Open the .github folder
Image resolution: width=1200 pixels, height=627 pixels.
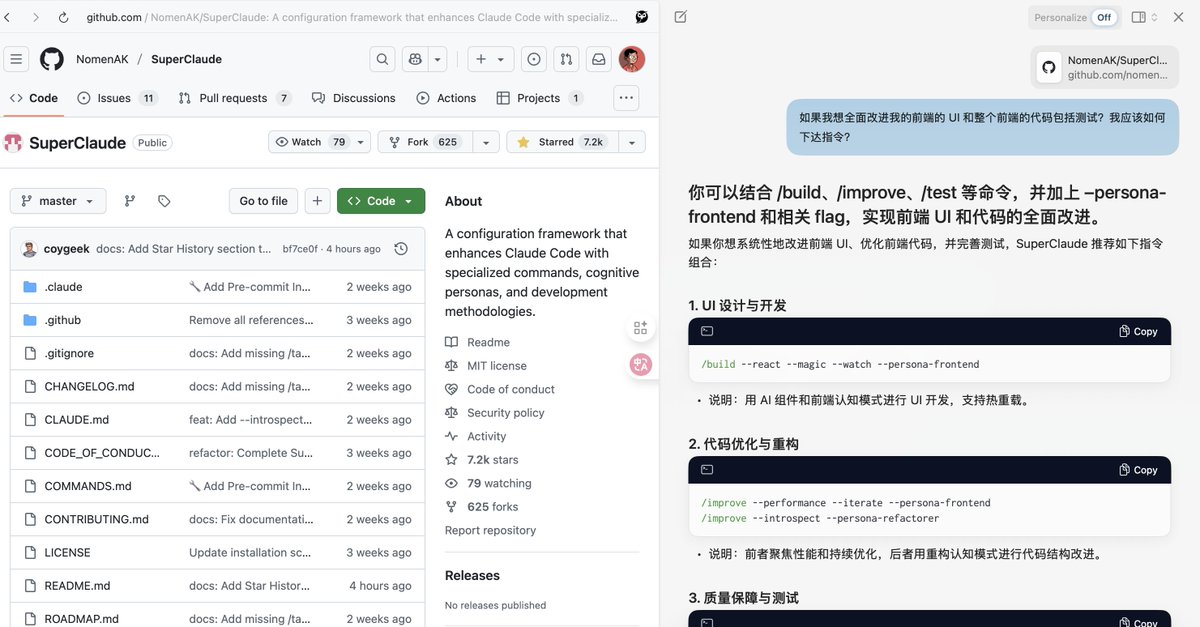tap(63, 320)
